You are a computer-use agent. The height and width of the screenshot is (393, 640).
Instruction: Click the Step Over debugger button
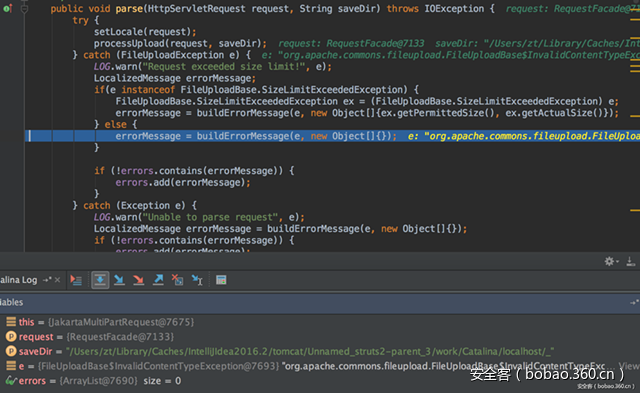[x=100, y=280]
